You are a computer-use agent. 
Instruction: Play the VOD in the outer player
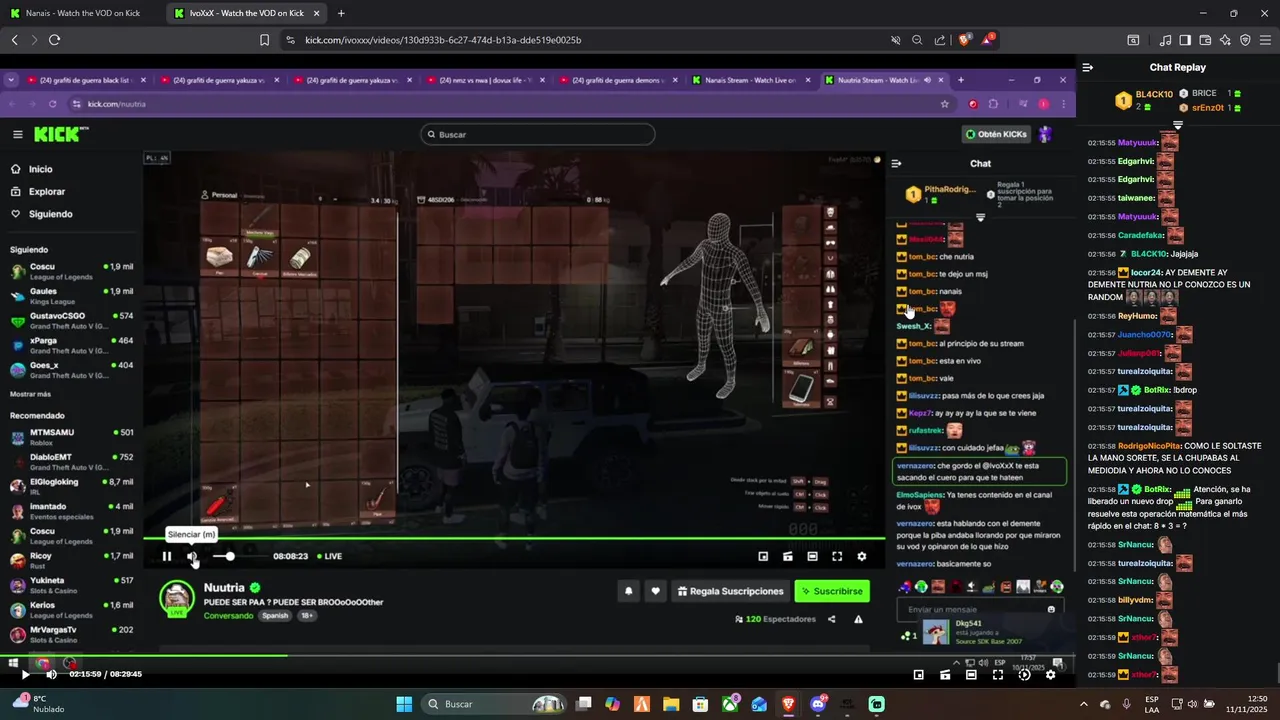pyautogui.click(x=25, y=675)
